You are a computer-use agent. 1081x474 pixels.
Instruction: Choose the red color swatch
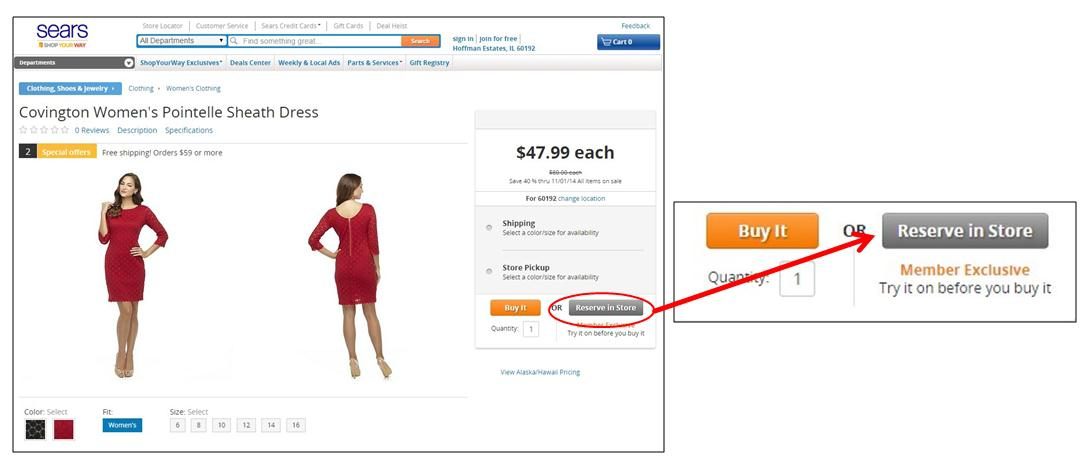click(63, 429)
